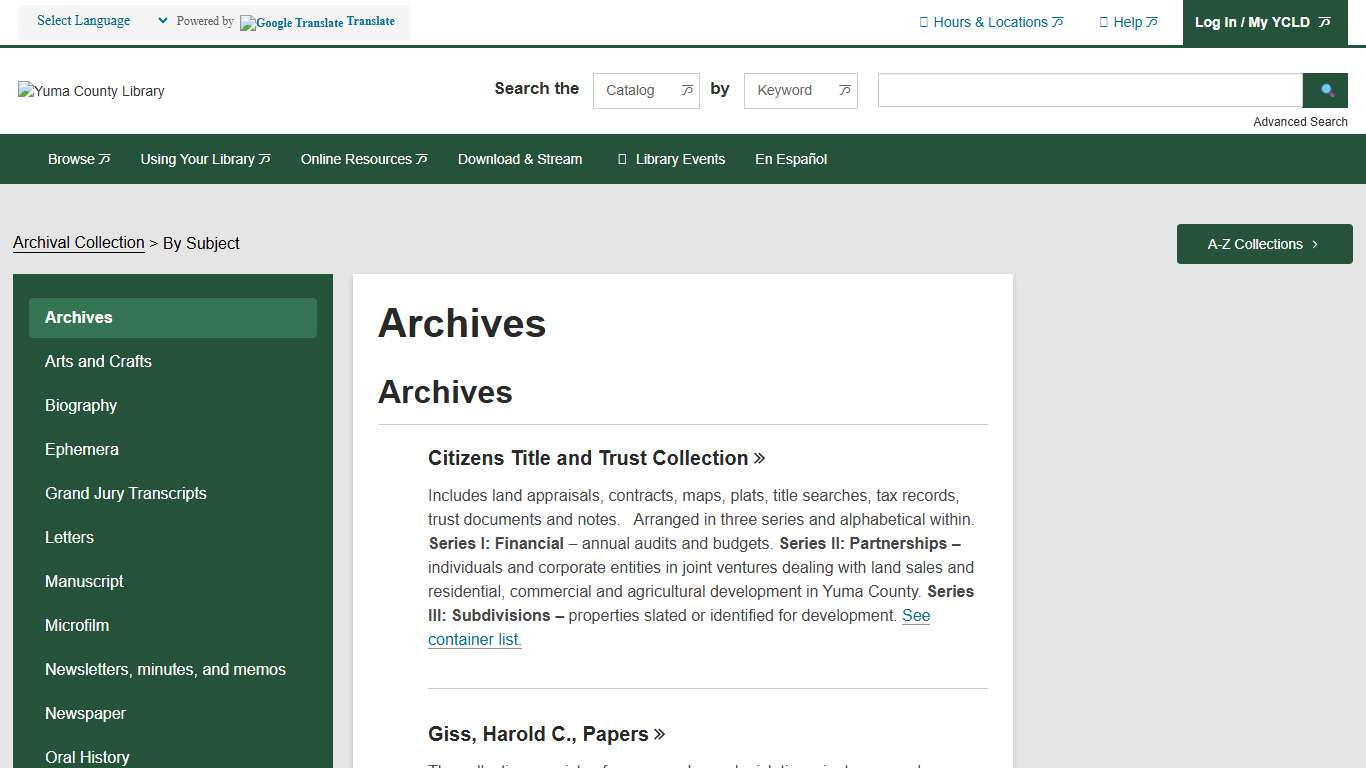Click the external-link icon next to Online Resources
1366x768 pixels.
coord(423,158)
